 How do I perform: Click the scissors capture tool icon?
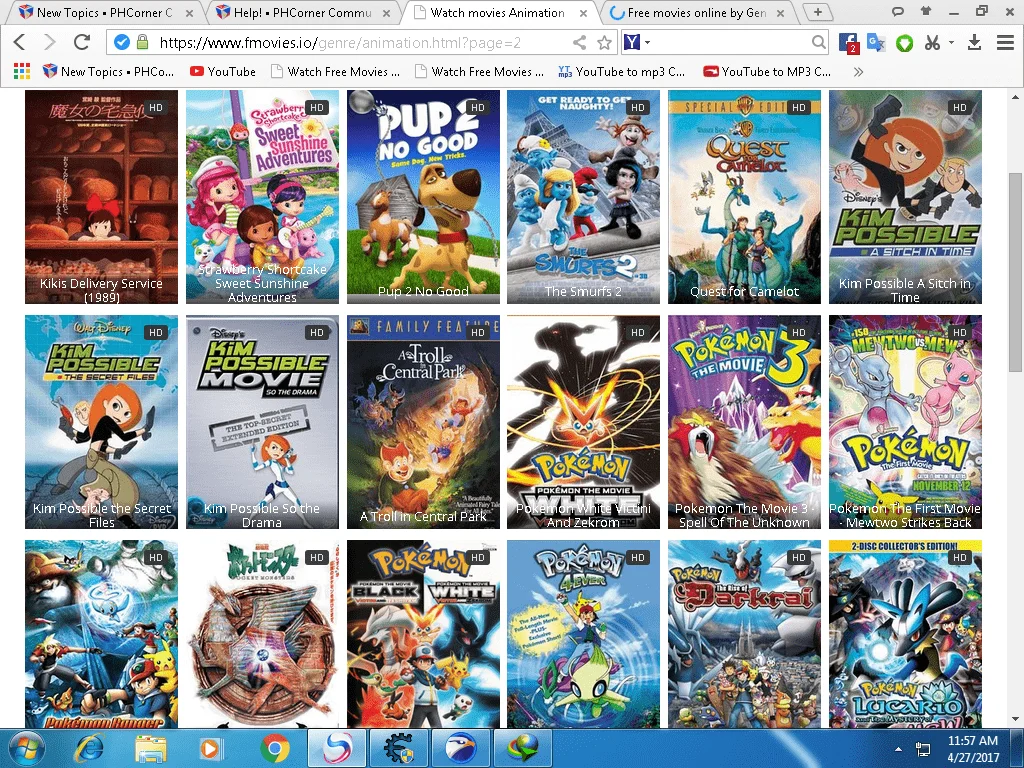click(x=933, y=42)
